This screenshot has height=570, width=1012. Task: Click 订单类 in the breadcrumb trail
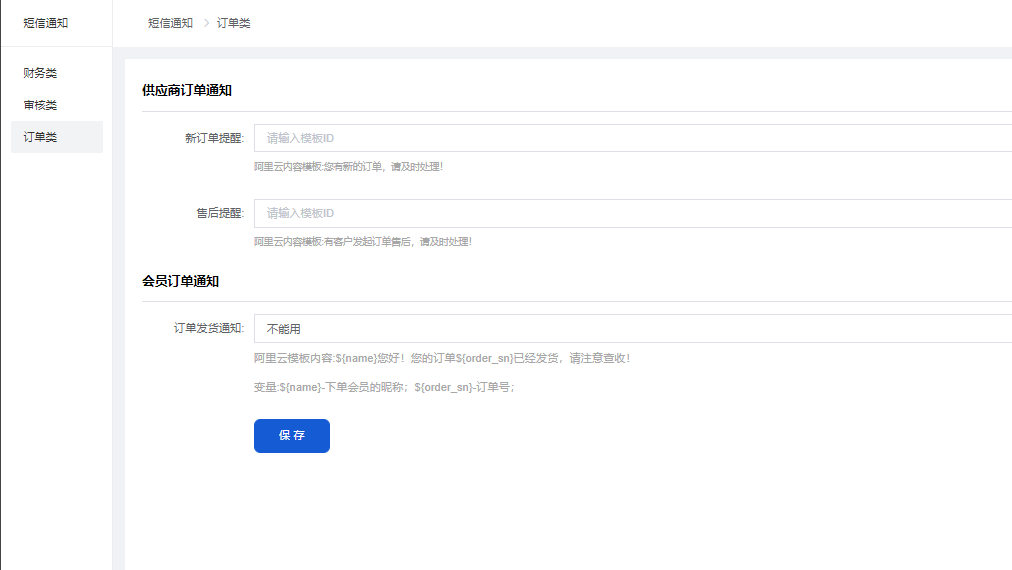pyautogui.click(x=233, y=23)
